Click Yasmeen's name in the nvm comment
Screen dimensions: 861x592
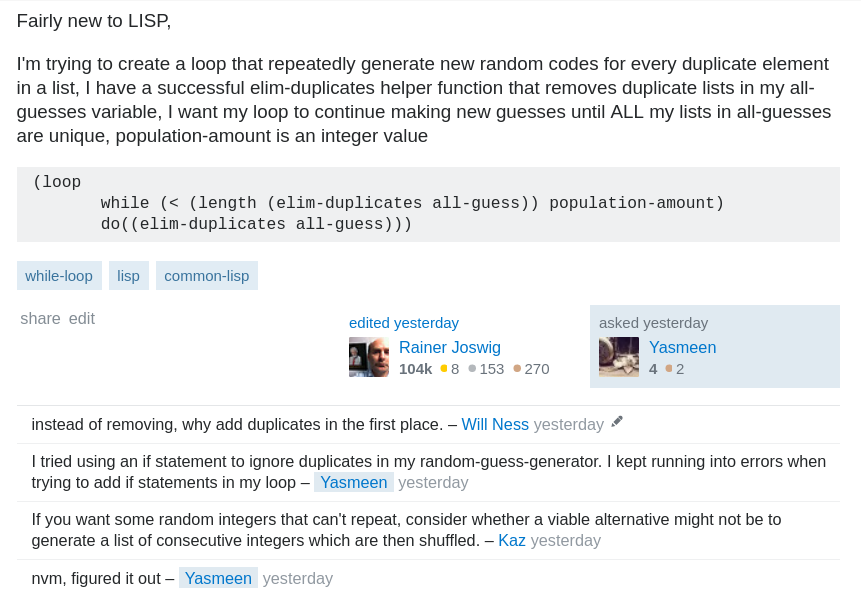point(218,579)
